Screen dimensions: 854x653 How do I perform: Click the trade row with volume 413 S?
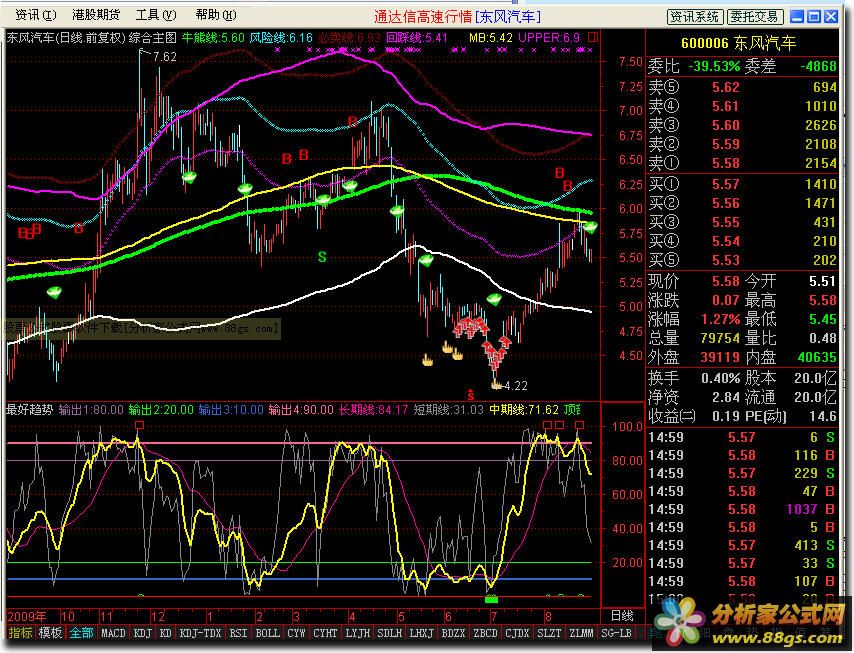pos(742,545)
